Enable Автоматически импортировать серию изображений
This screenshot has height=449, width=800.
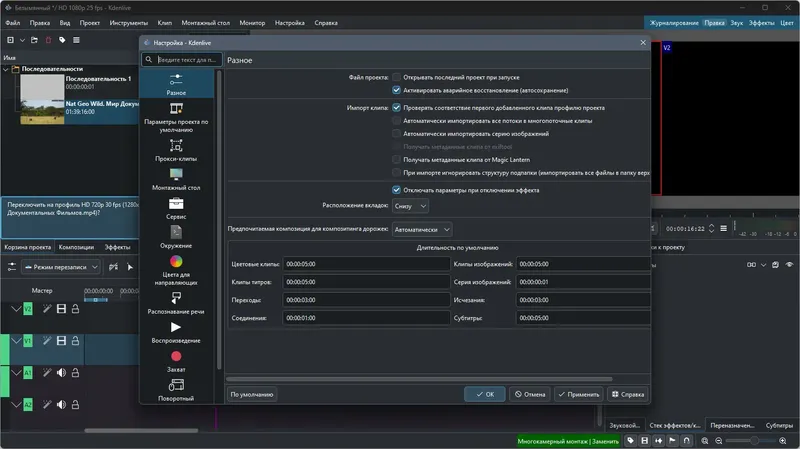click(396, 134)
